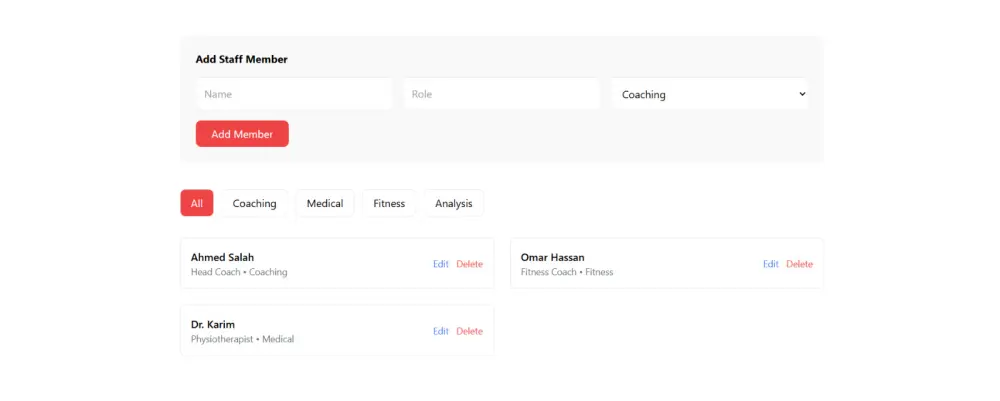Edit Ahmed Salah's entry
The width and height of the screenshot is (1000, 401).
pos(441,264)
